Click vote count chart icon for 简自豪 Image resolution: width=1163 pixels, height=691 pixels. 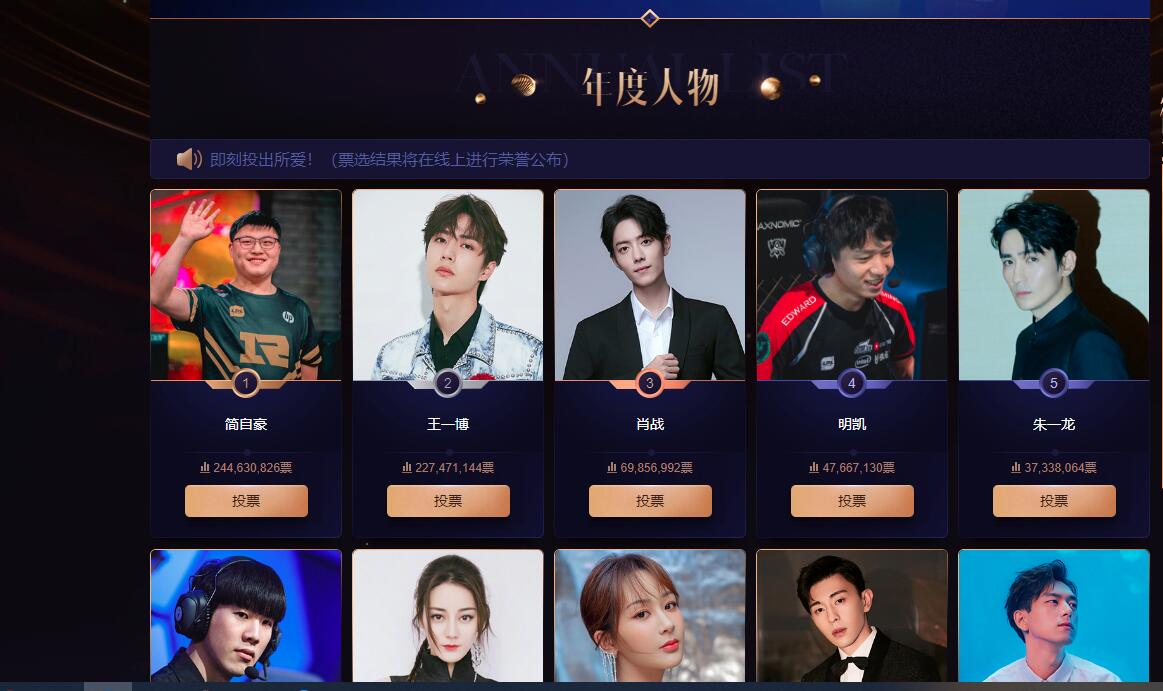coord(205,467)
